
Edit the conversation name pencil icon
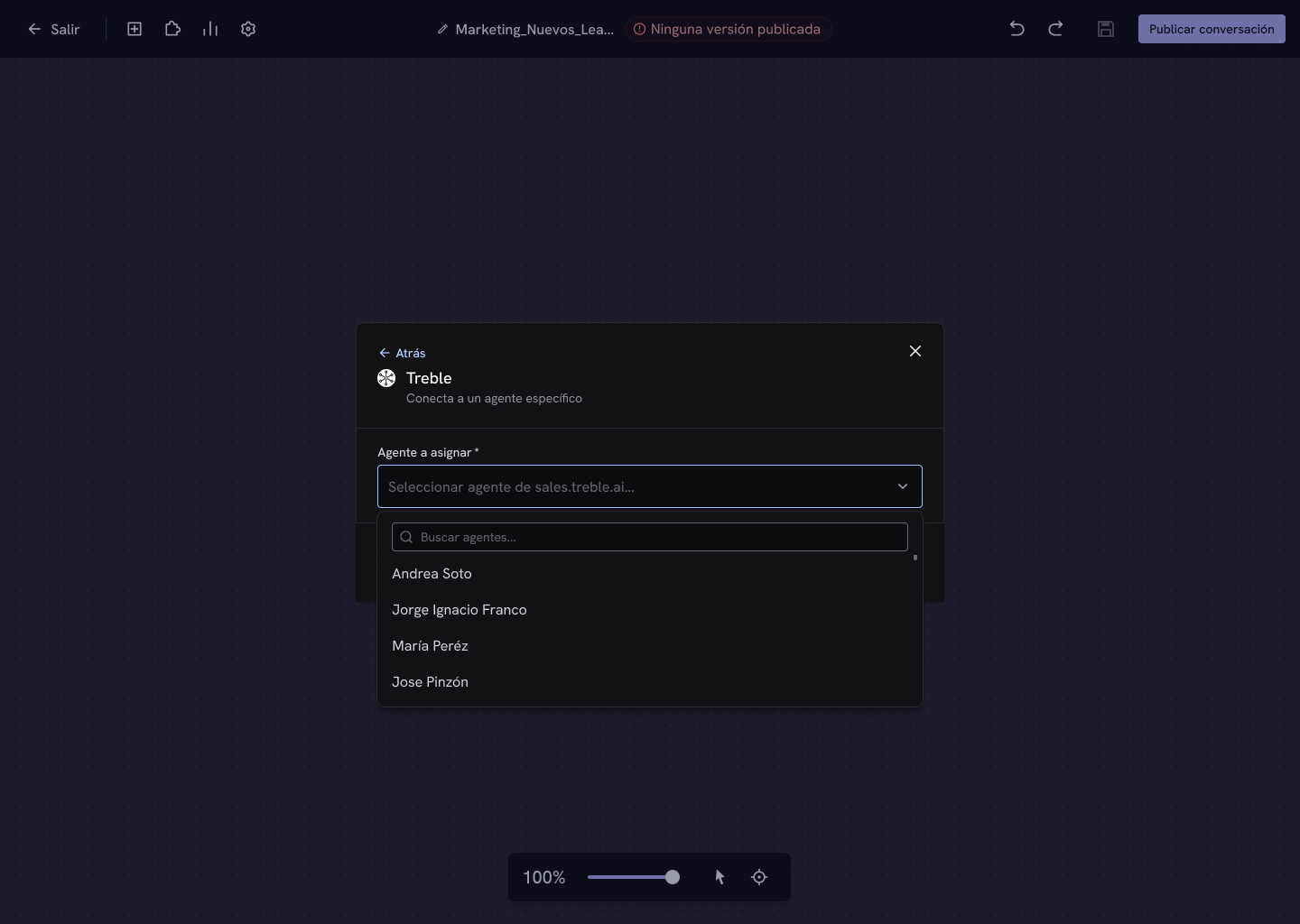click(442, 29)
